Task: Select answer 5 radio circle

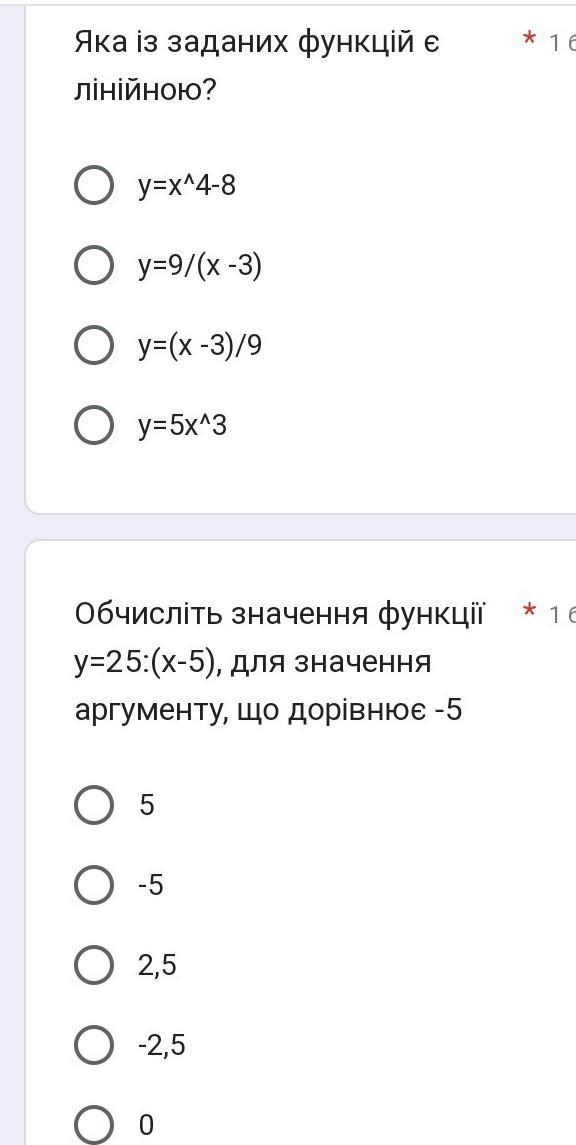Action: coord(93,805)
